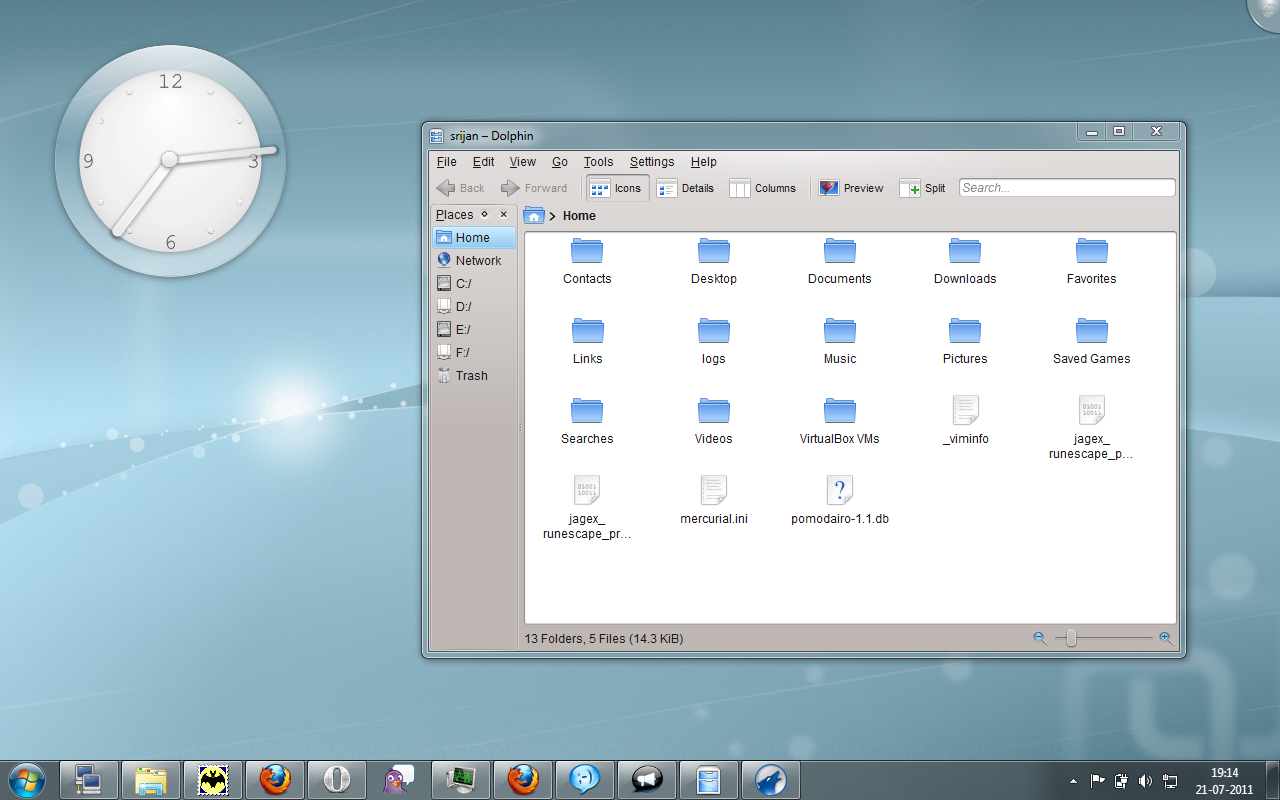Expand the breadcrumb arrow next to Home

click(554, 215)
